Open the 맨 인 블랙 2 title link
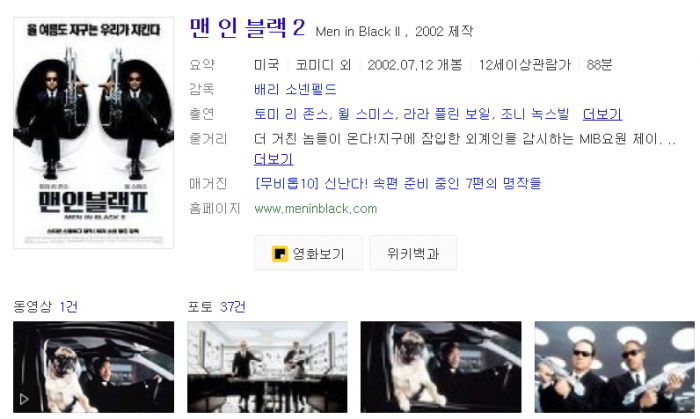Image resolution: width=700 pixels, height=419 pixels. [x=247, y=28]
